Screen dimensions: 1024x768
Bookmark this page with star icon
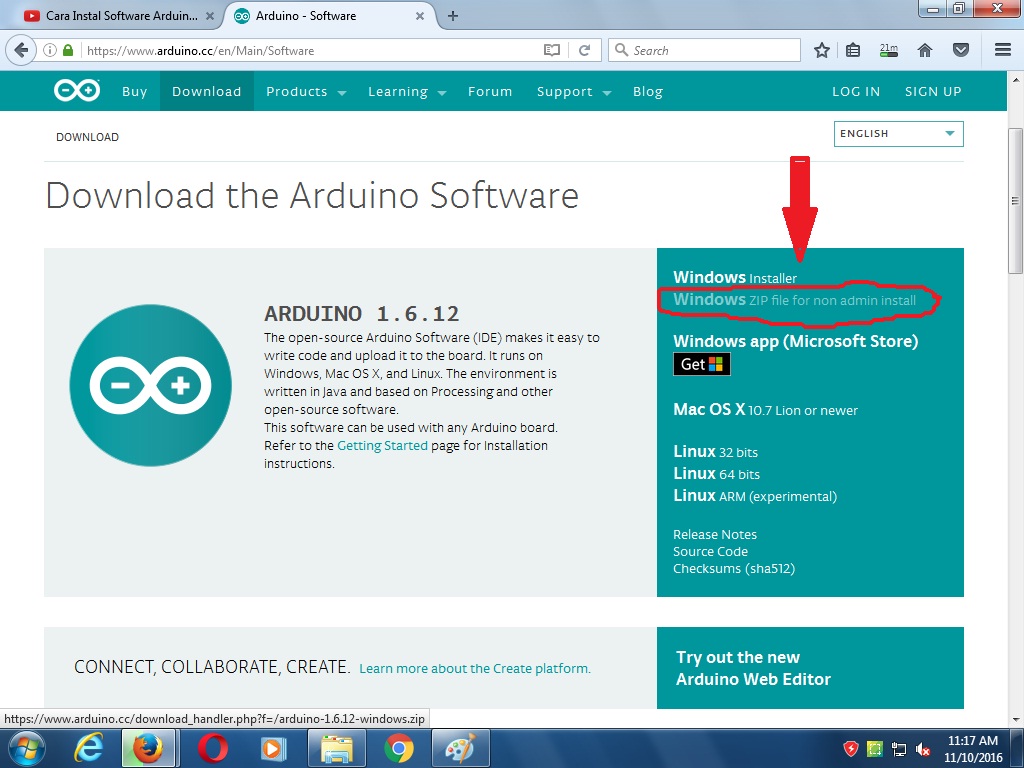tap(822, 50)
